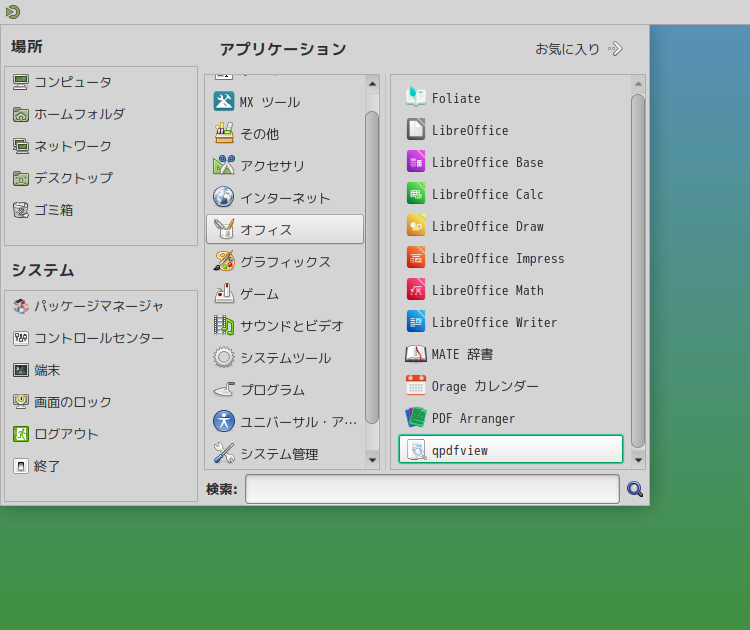Open the Foliate e-book reader icon

[x=416, y=98]
